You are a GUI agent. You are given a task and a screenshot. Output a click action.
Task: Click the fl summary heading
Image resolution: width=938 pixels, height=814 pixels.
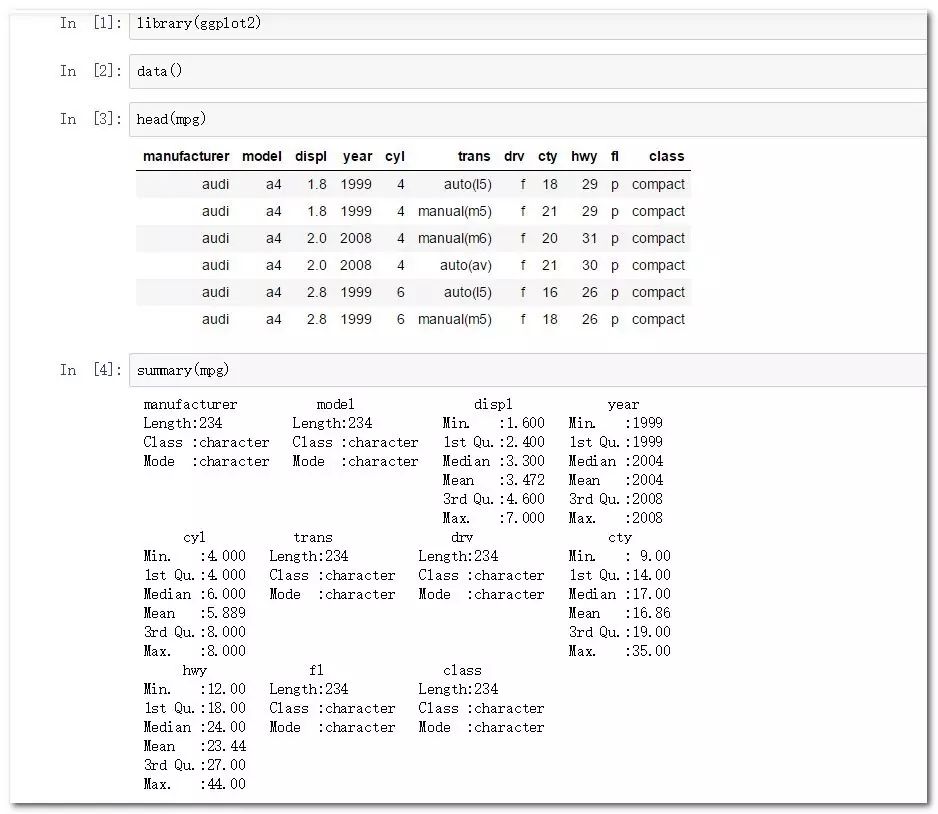click(316, 670)
